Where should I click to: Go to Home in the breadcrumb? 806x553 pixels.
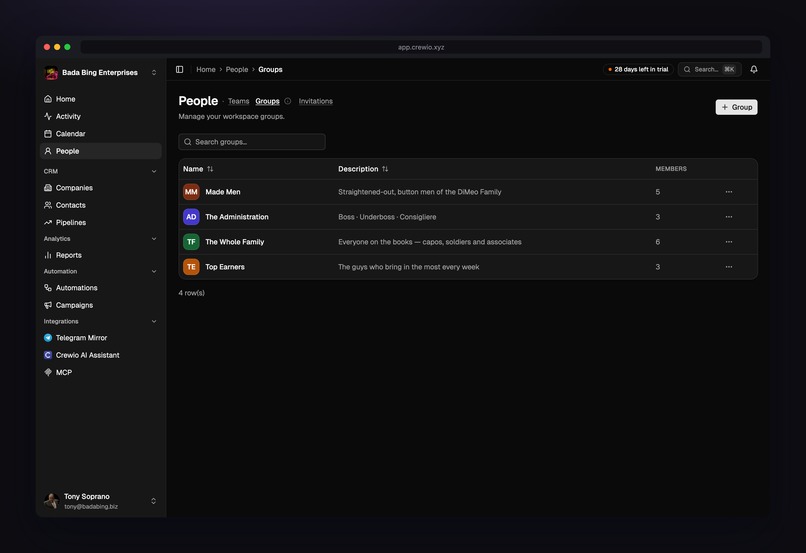click(206, 69)
